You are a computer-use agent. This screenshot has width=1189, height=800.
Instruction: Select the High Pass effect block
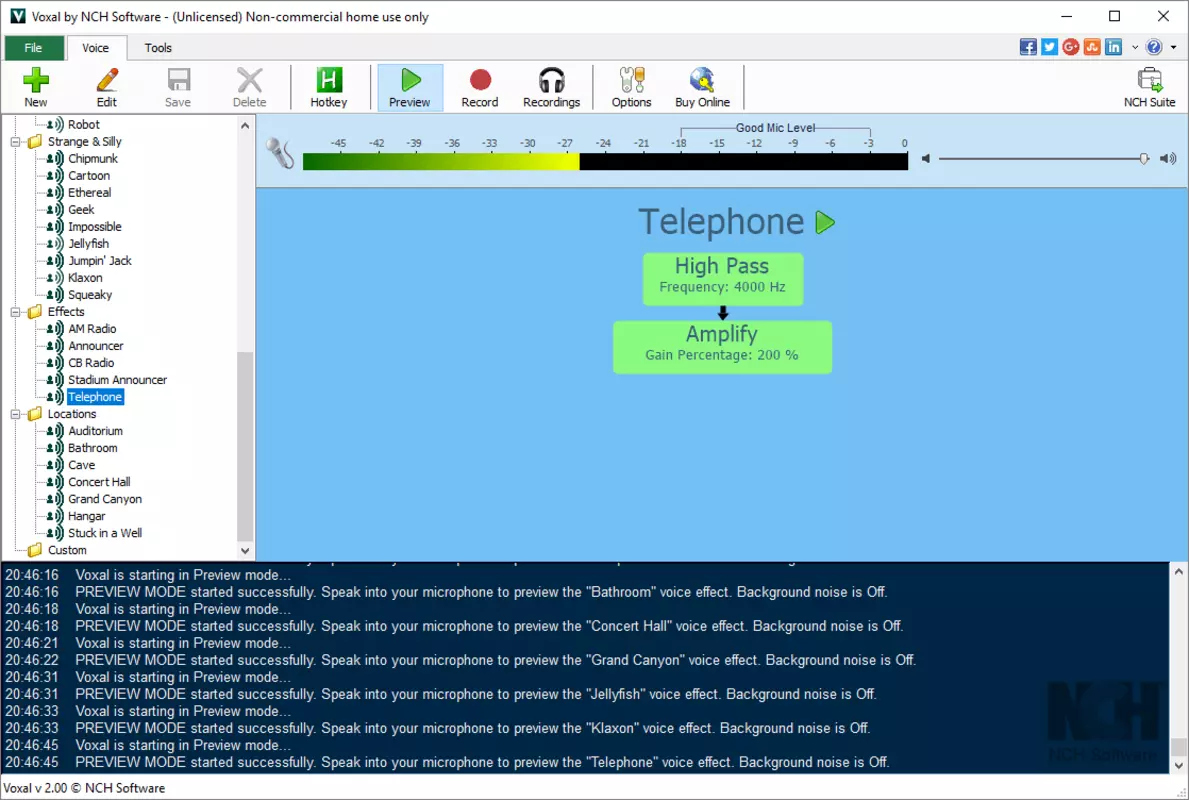coord(723,278)
